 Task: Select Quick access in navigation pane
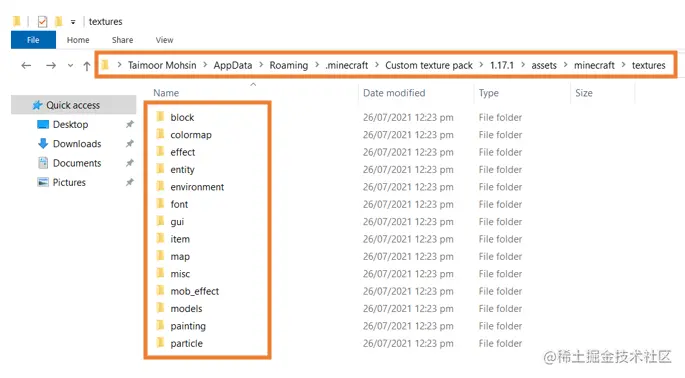73,105
